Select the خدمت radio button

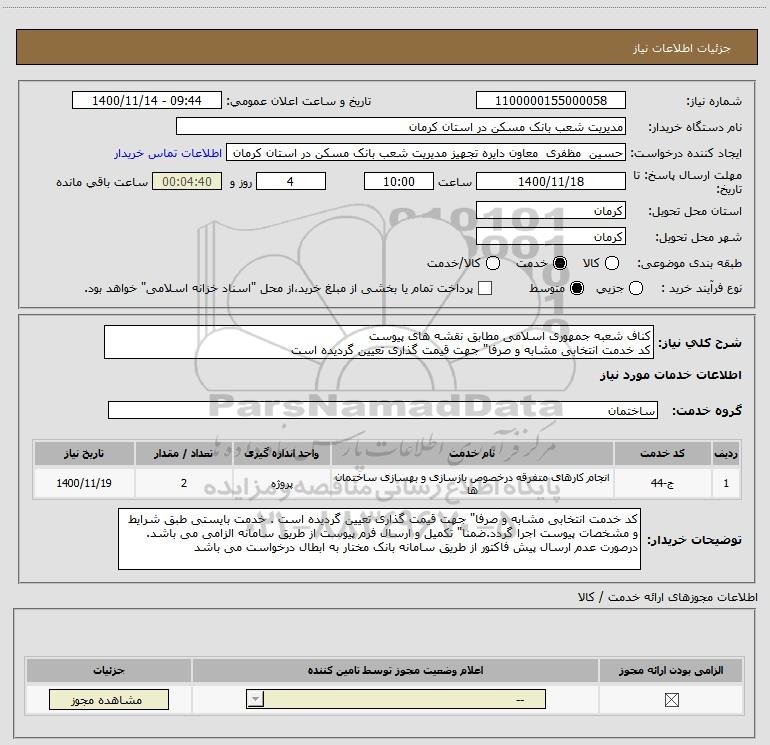560,263
